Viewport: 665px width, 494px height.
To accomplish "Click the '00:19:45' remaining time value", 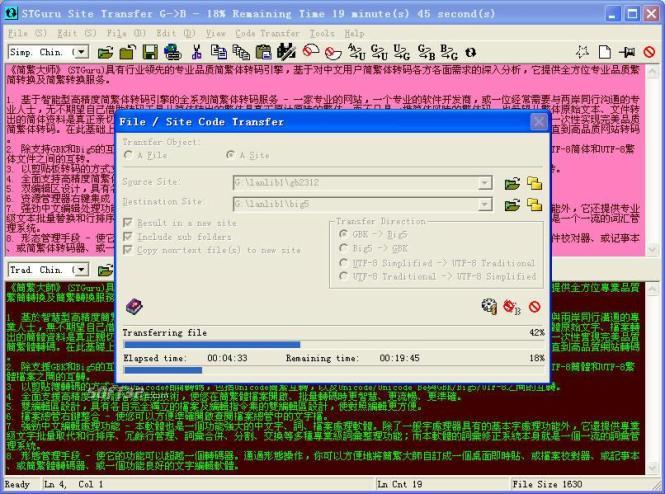I will (x=400, y=358).
